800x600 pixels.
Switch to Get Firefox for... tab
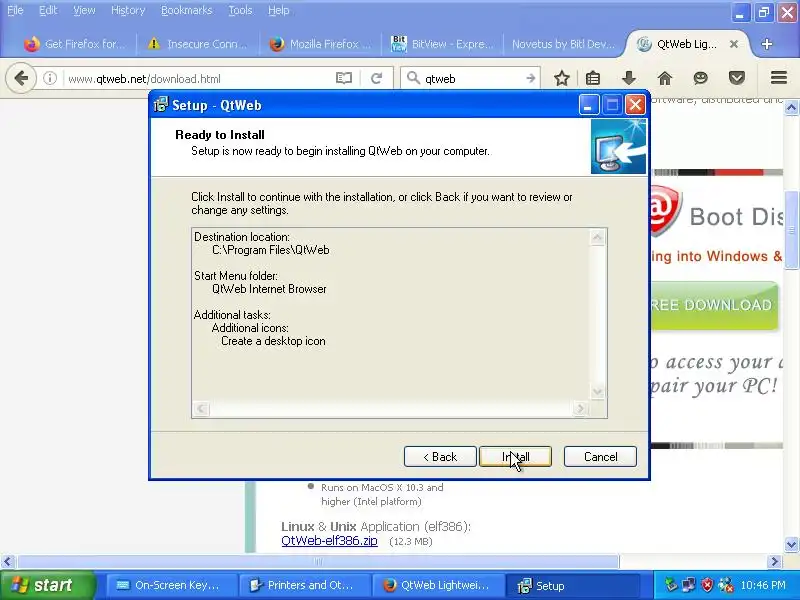click(x=74, y=44)
